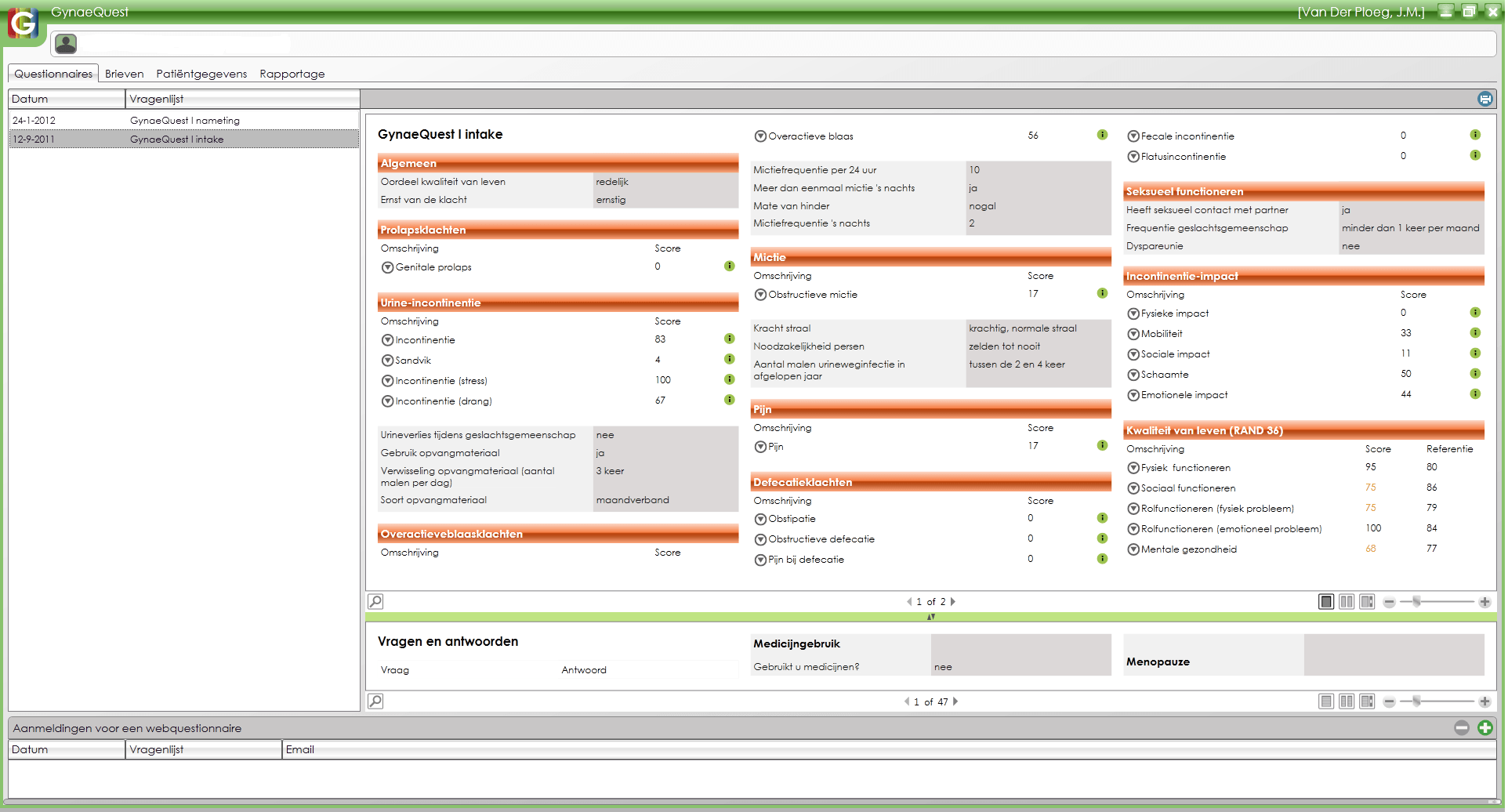The height and width of the screenshot is (812, 1508).
Task: Click info icon for Fecale incontinentie
Action: [x=1475, y=136]
